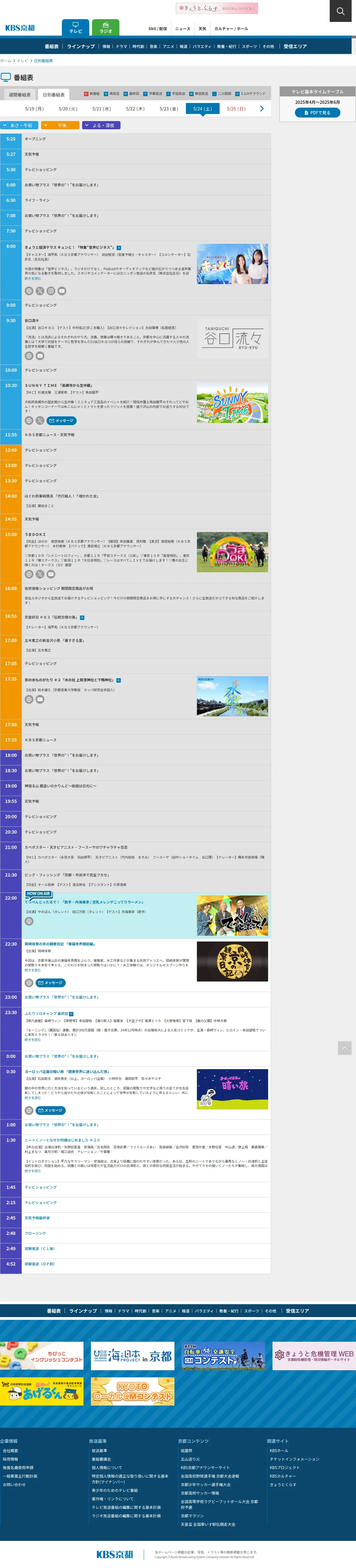
Task: Open top nav 番組表
Action: (x=52, y=46)
